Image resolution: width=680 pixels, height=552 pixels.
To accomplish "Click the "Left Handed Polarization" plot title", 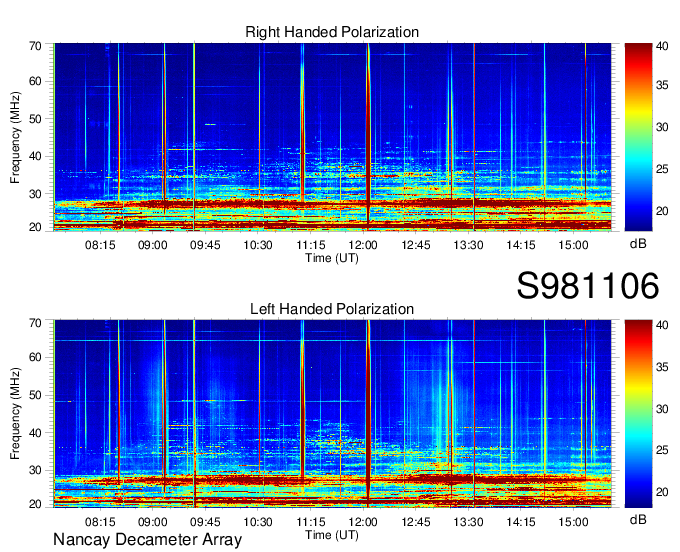I will point(332,309).
